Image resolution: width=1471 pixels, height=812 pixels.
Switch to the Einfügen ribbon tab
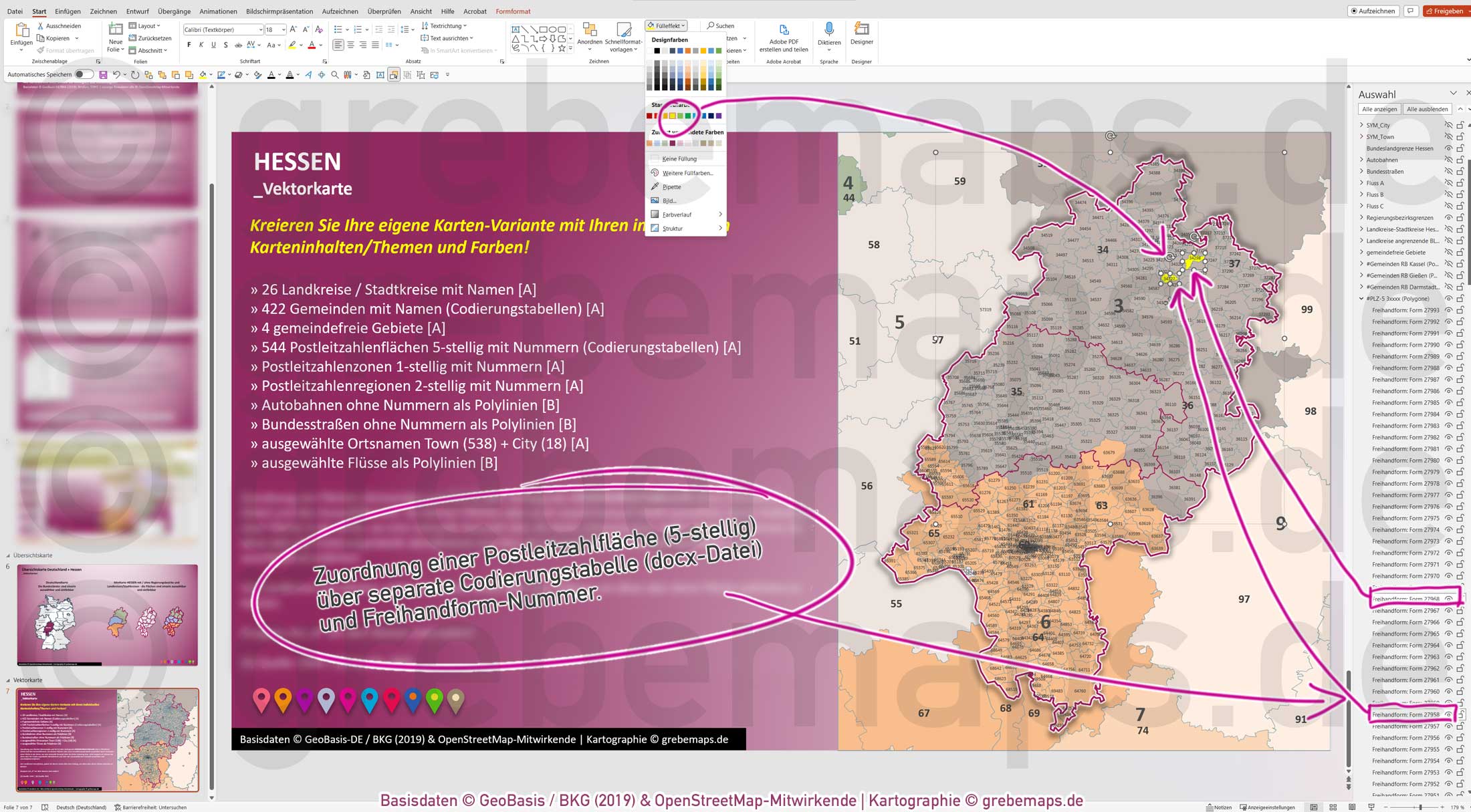(x=68, y=11)
